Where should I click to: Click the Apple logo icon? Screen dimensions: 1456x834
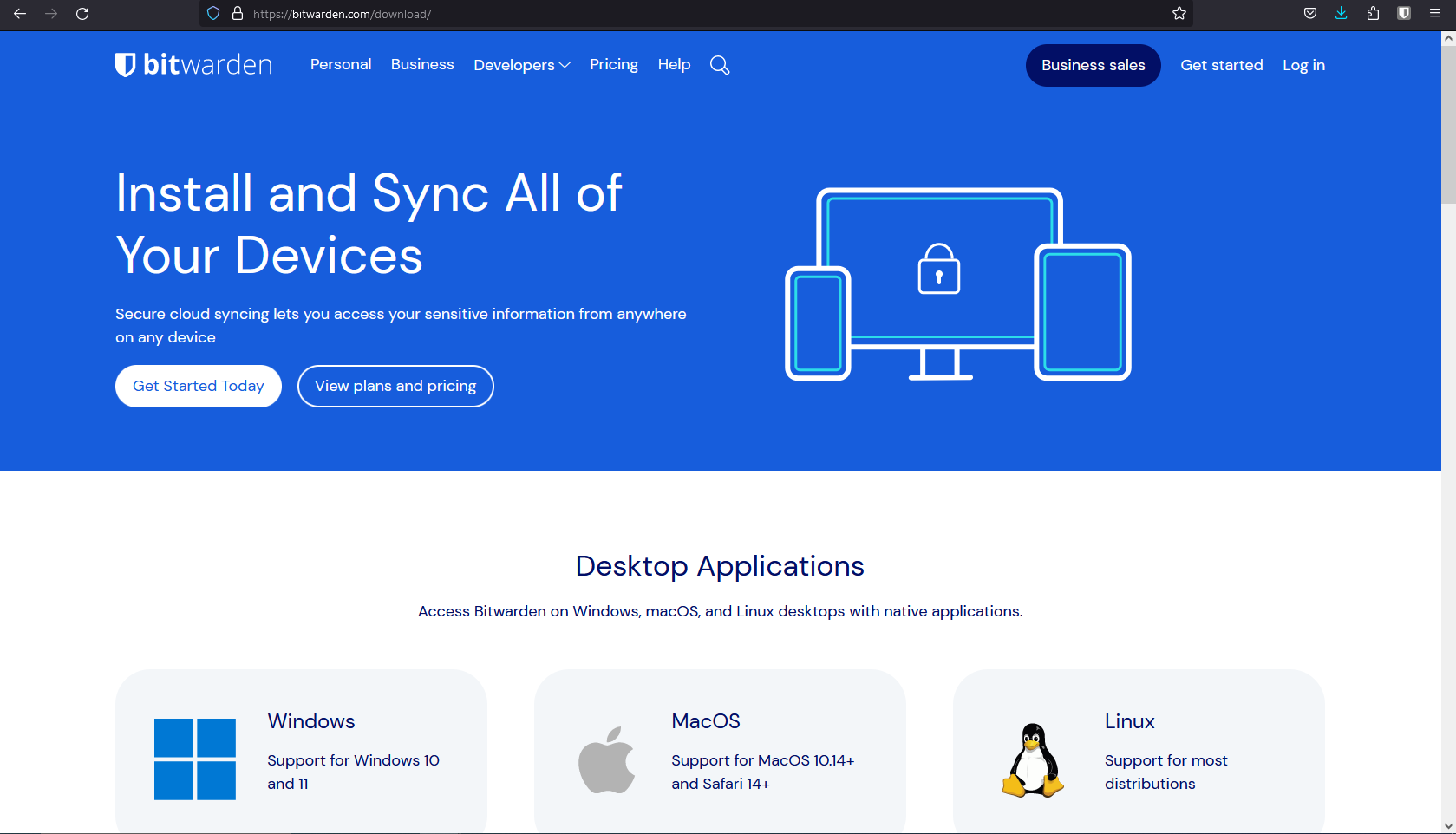607,759
